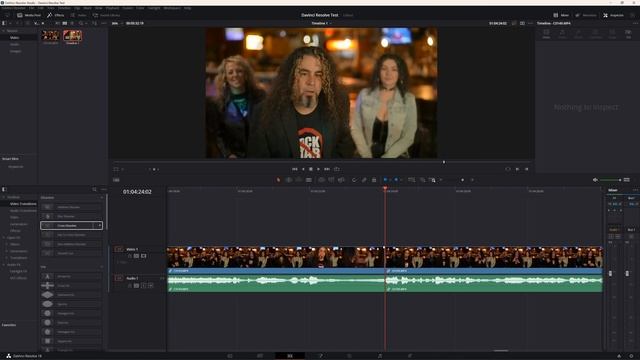Collapse the Audio FX tree node
Viewport: 640px width, 360px height.
pos(4,264)
